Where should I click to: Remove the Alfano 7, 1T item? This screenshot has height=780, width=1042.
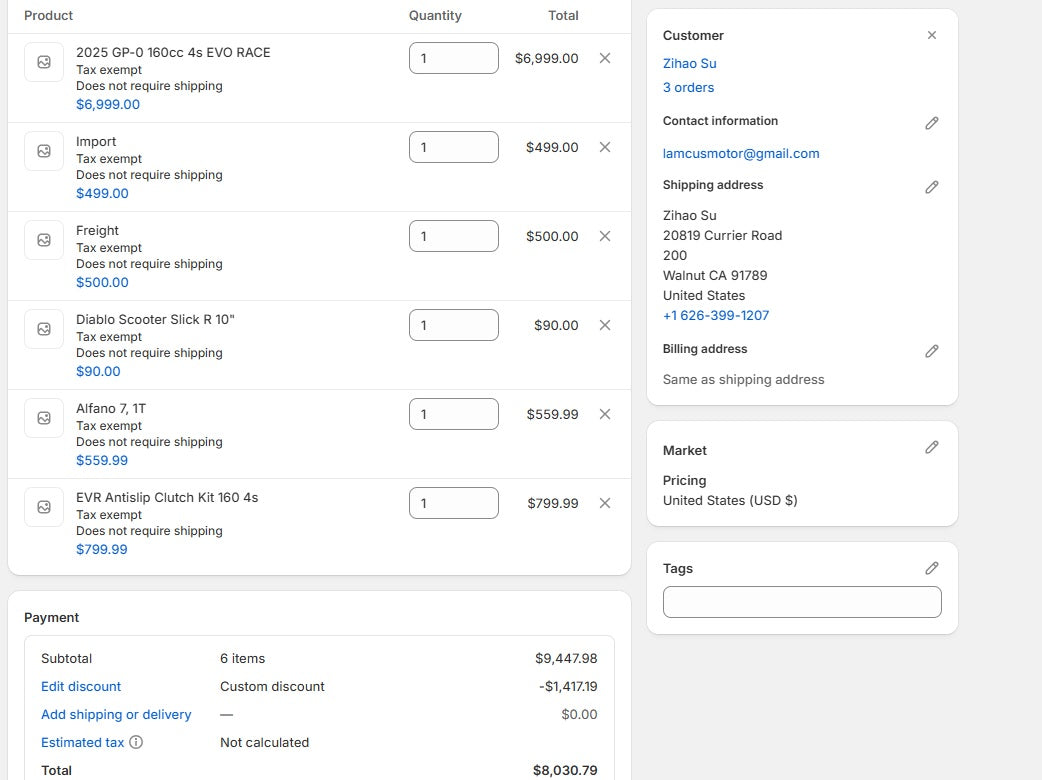coord(605,415)
